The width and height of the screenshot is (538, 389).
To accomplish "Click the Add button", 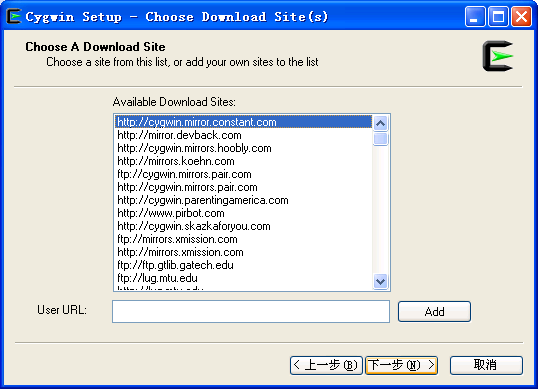I will 434,311.
